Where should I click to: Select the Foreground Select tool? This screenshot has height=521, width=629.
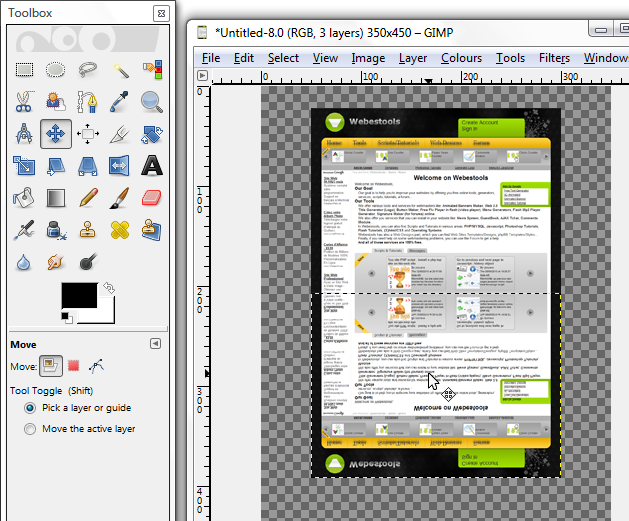coord(55,101)
